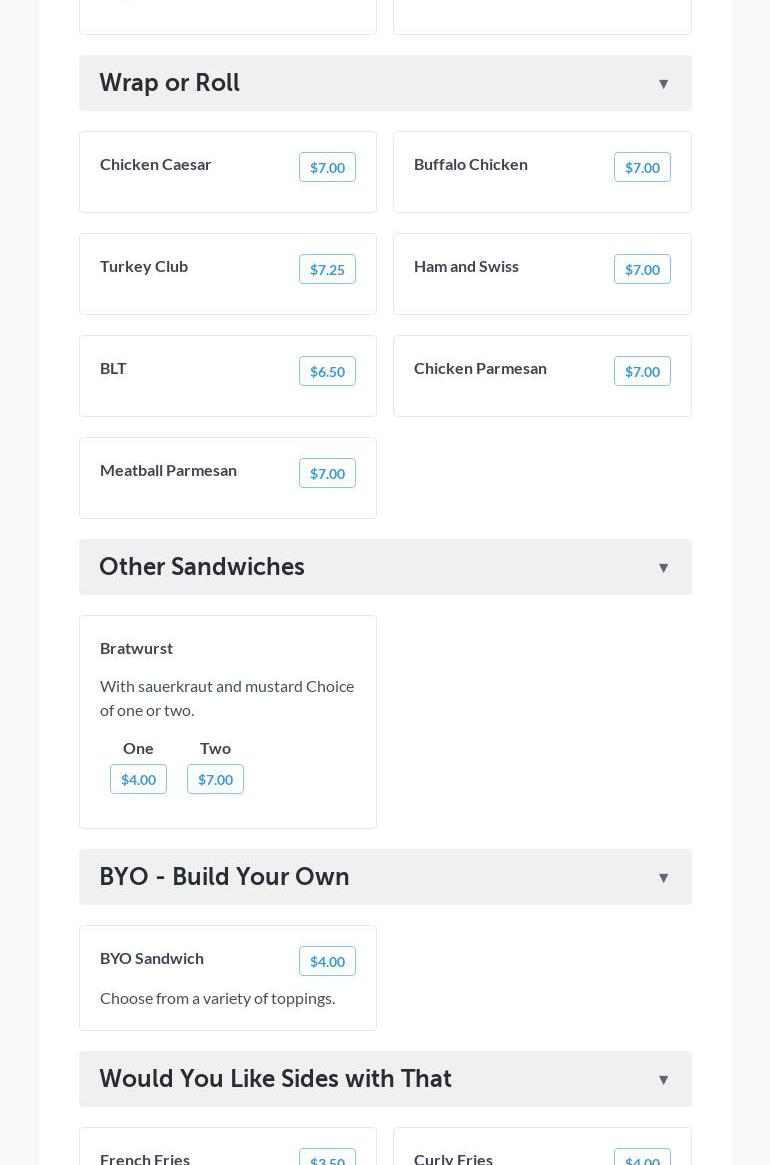770x1165 pixels.
Task: Choose two Bratwursts for $7.00
Action: [215, 779]
